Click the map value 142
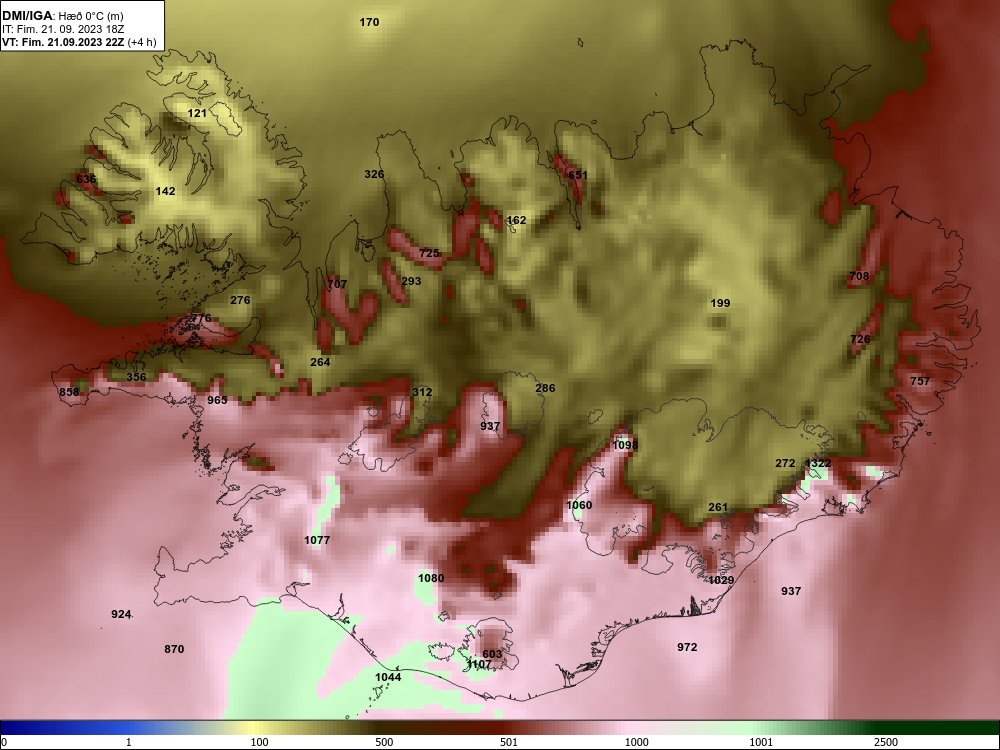 pos(165,191)
